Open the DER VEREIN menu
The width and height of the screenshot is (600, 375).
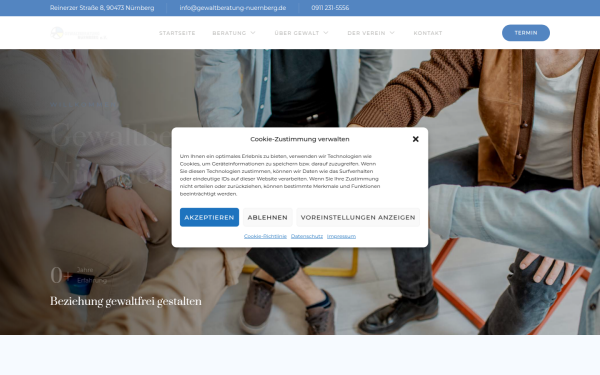pos(366,33)
